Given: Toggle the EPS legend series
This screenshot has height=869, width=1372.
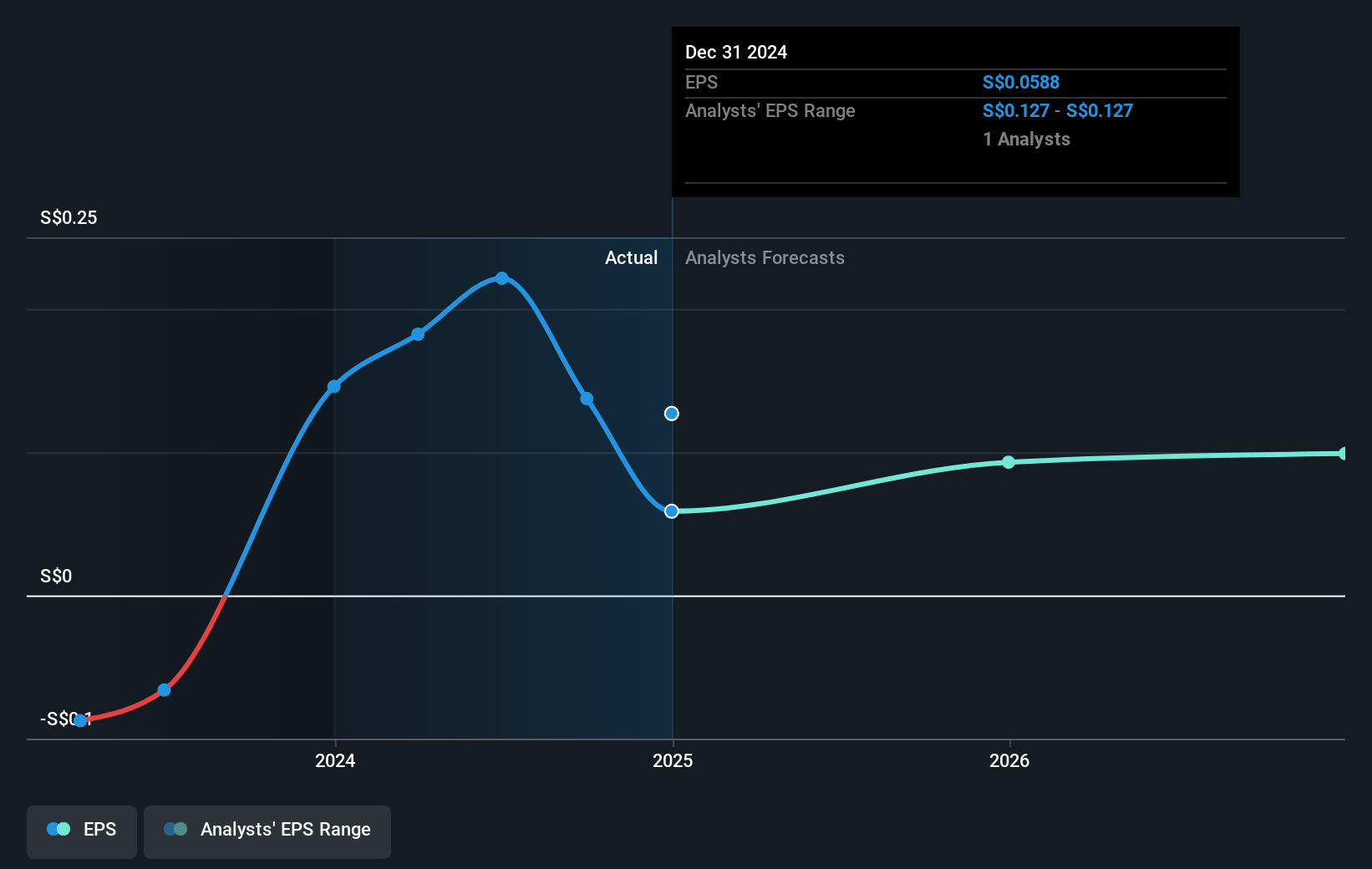Looking at the screenshot, I should click(82, 831).
